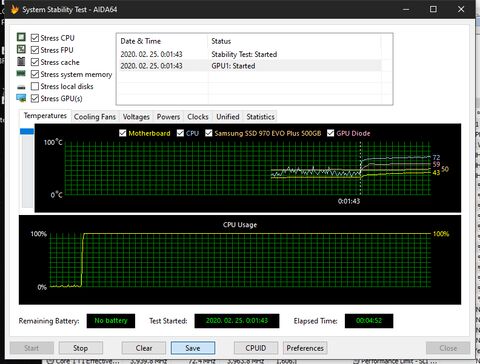Toggle the GPU Diode temperature checkbox
This screenshot has height=364, width=480.
pos(330,133)
